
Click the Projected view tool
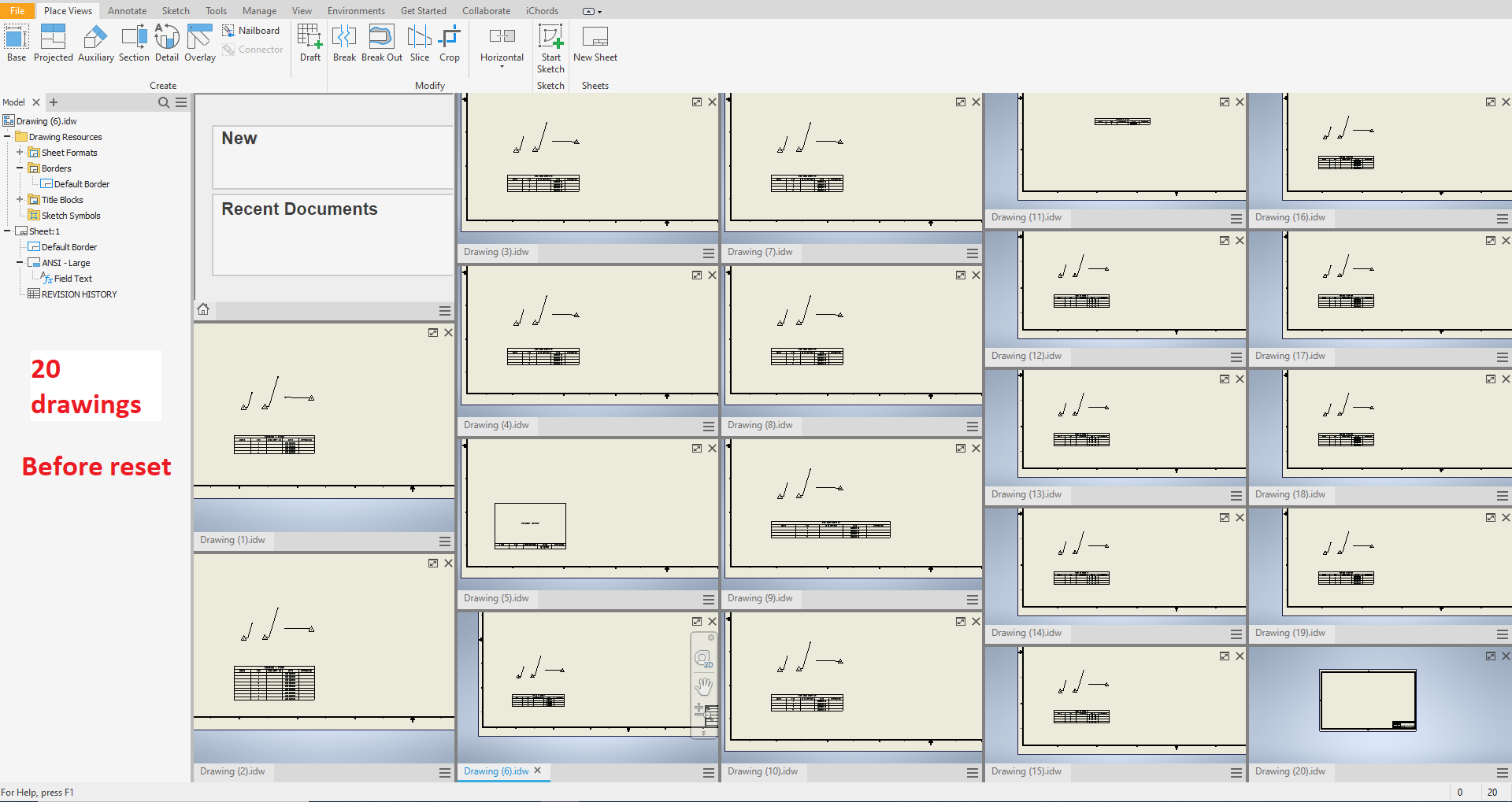[53, 43]
